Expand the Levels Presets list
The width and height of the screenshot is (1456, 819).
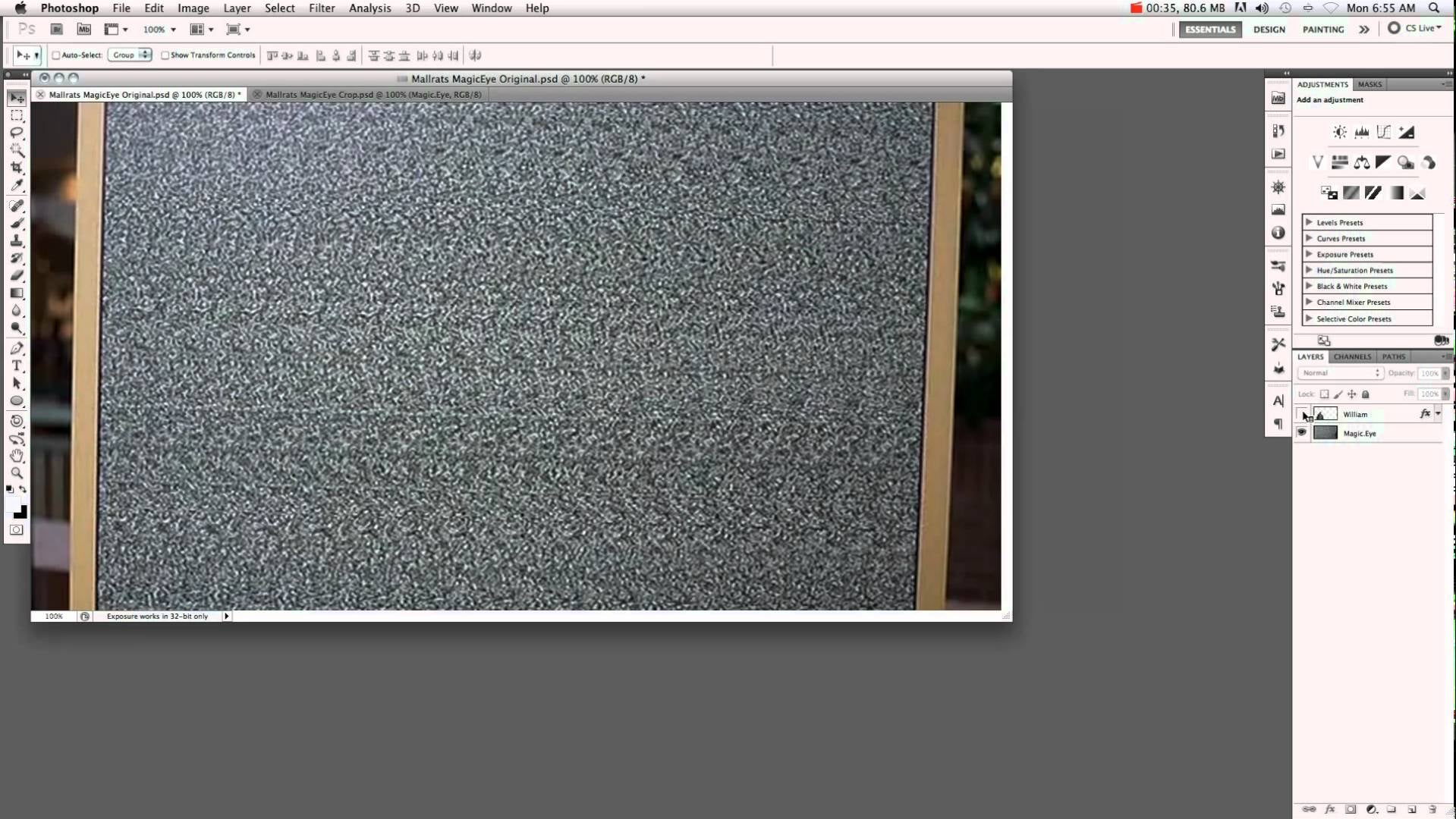point(1309,222)
